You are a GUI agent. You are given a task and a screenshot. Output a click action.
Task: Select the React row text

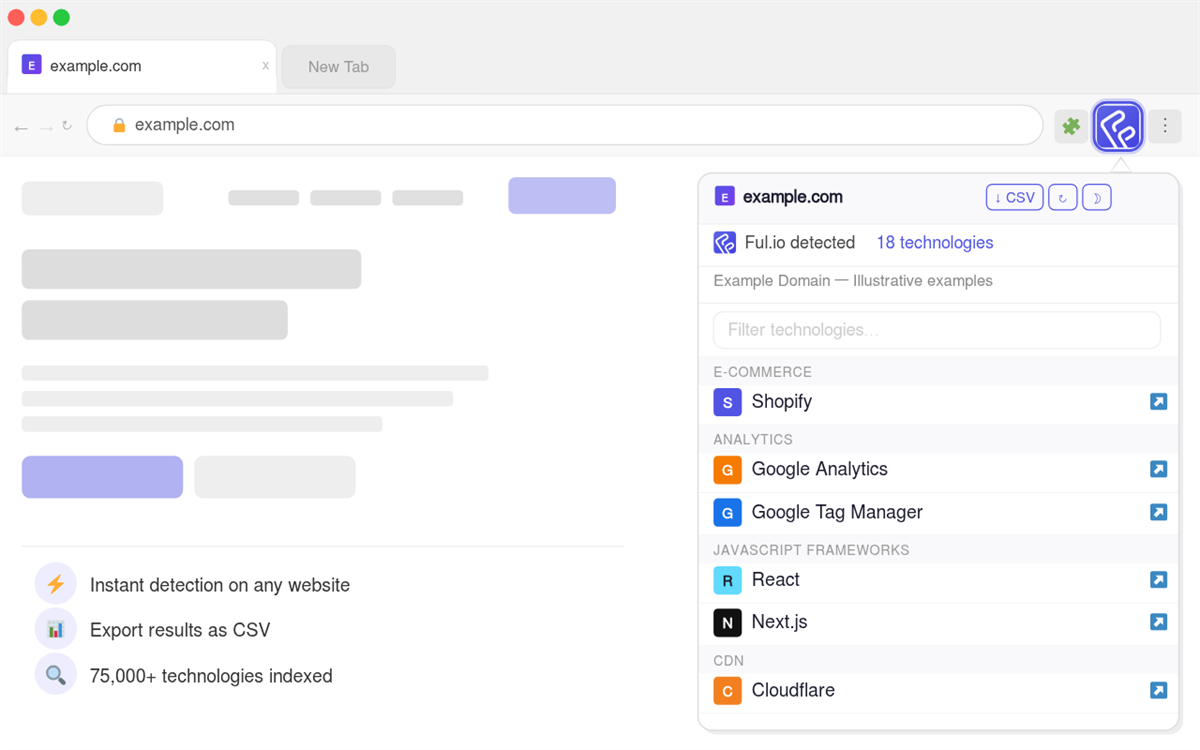776,580
